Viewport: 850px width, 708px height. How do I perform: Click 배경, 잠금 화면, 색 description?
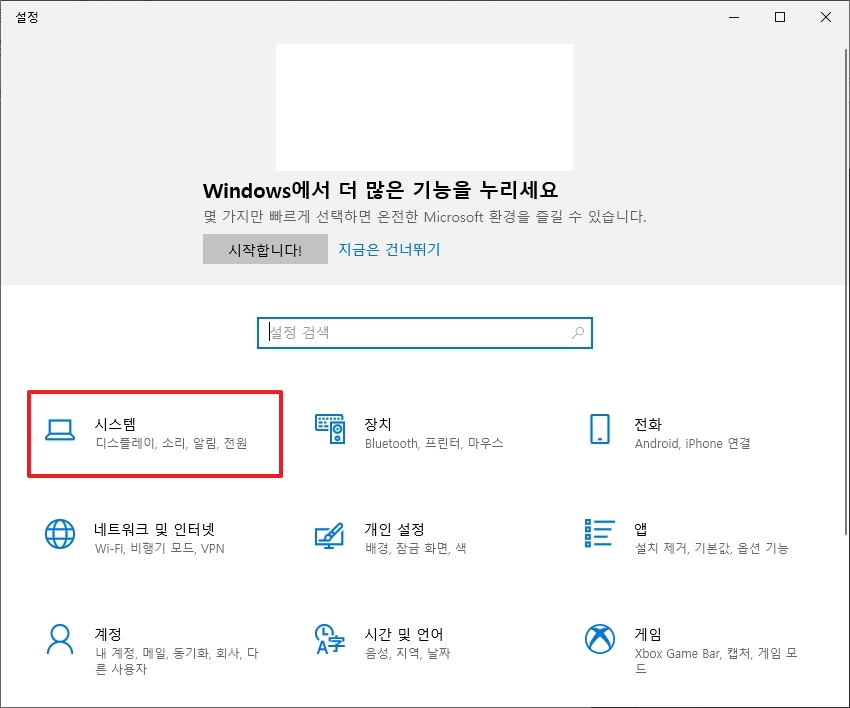coord(415,548)
